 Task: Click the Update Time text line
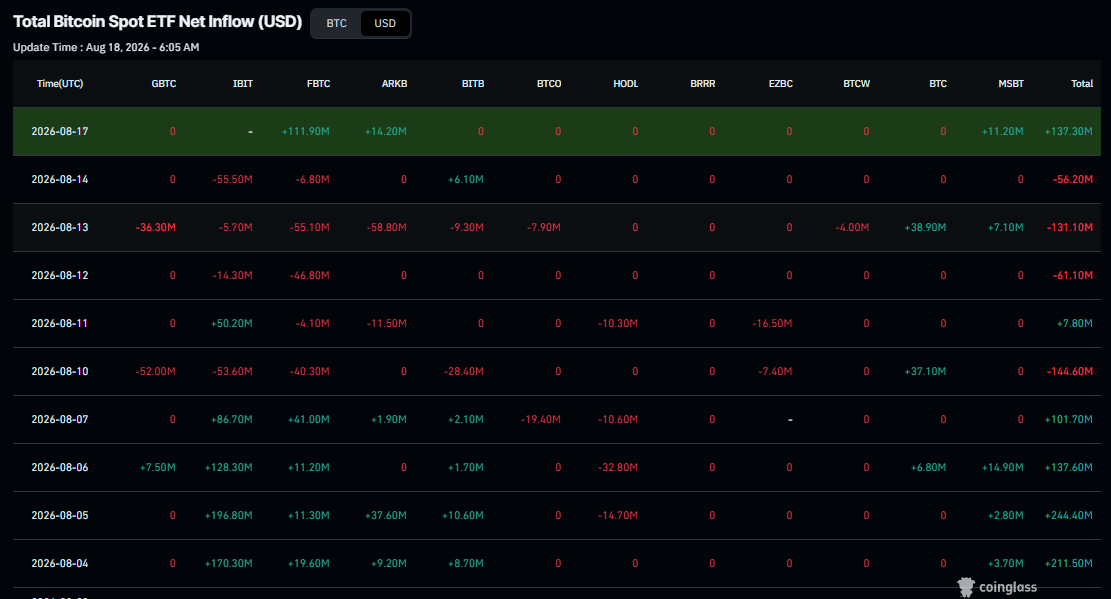[106, 47]
